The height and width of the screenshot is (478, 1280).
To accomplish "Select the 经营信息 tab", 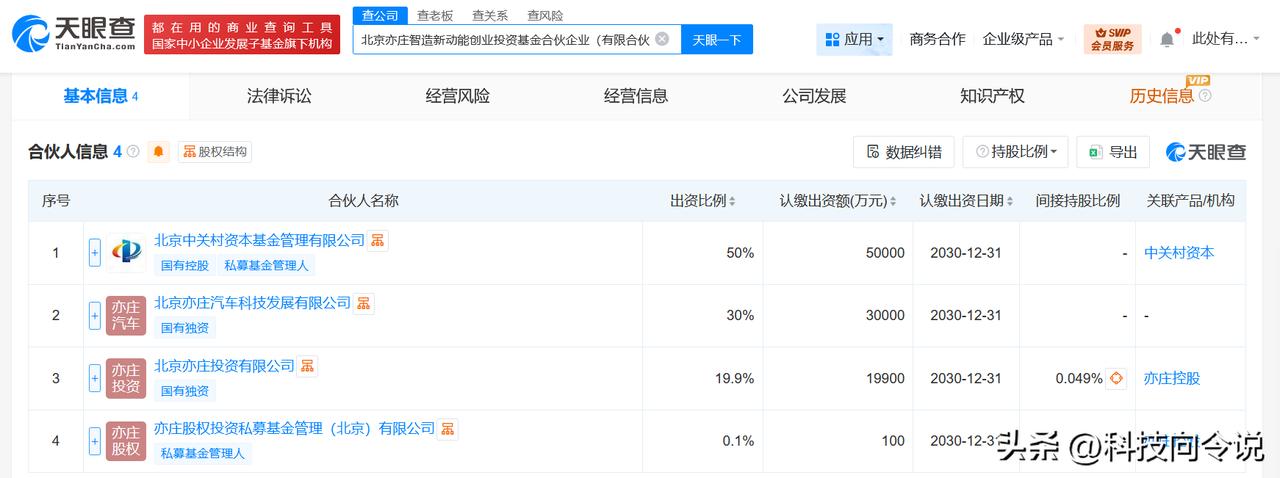I will [636, 96].
